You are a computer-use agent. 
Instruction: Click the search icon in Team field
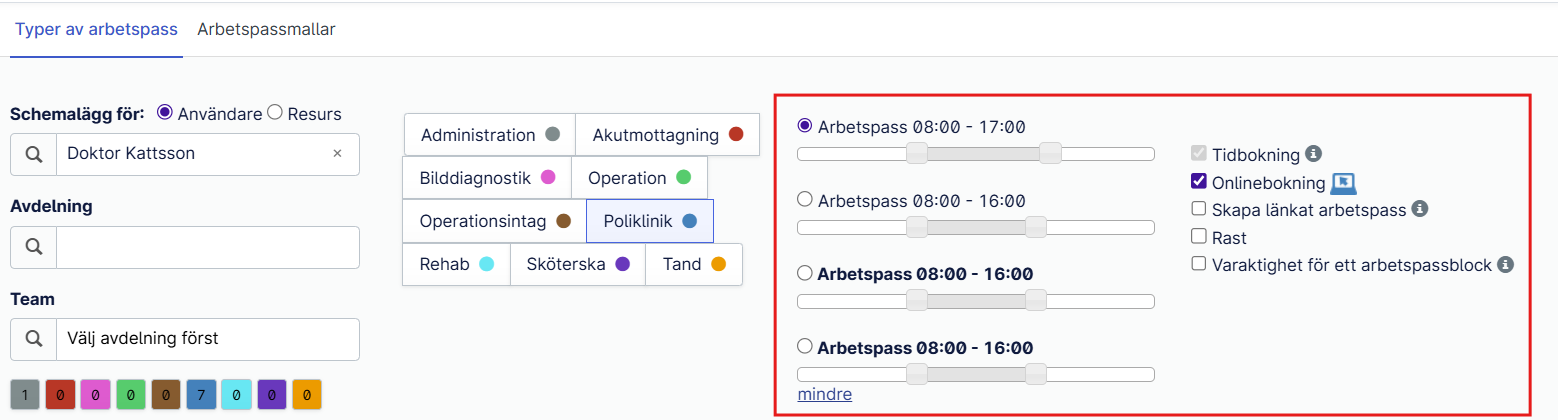pyautogui.click(x=33, y=339)
